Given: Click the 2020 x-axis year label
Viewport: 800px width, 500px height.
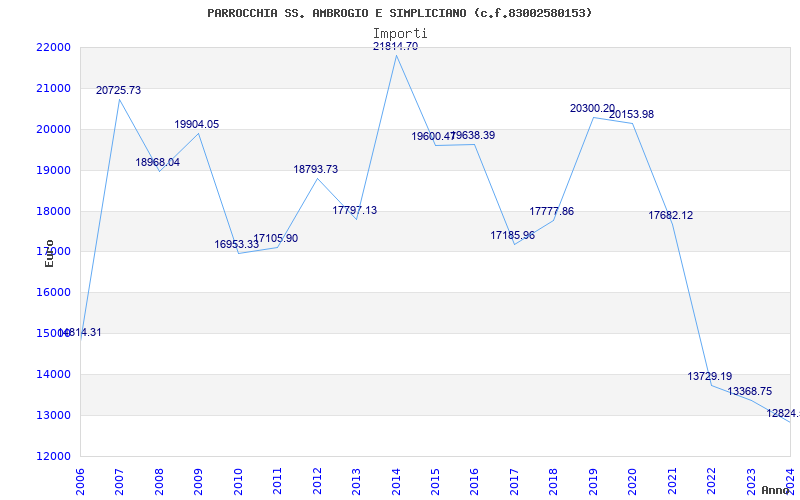Looking at the screenshot, I should tap(633, 481).
